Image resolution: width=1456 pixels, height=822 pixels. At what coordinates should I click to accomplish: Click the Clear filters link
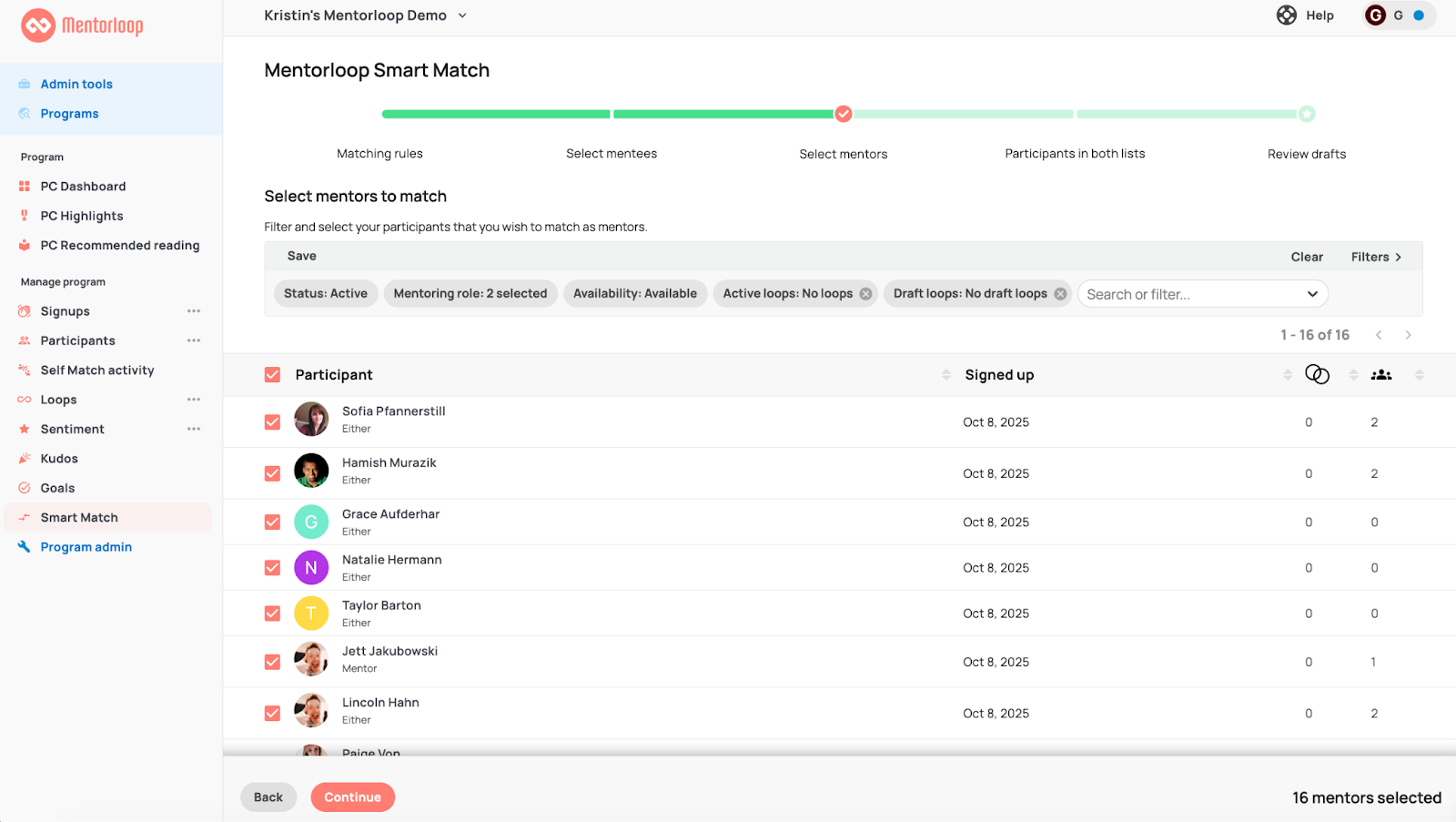1306,258
